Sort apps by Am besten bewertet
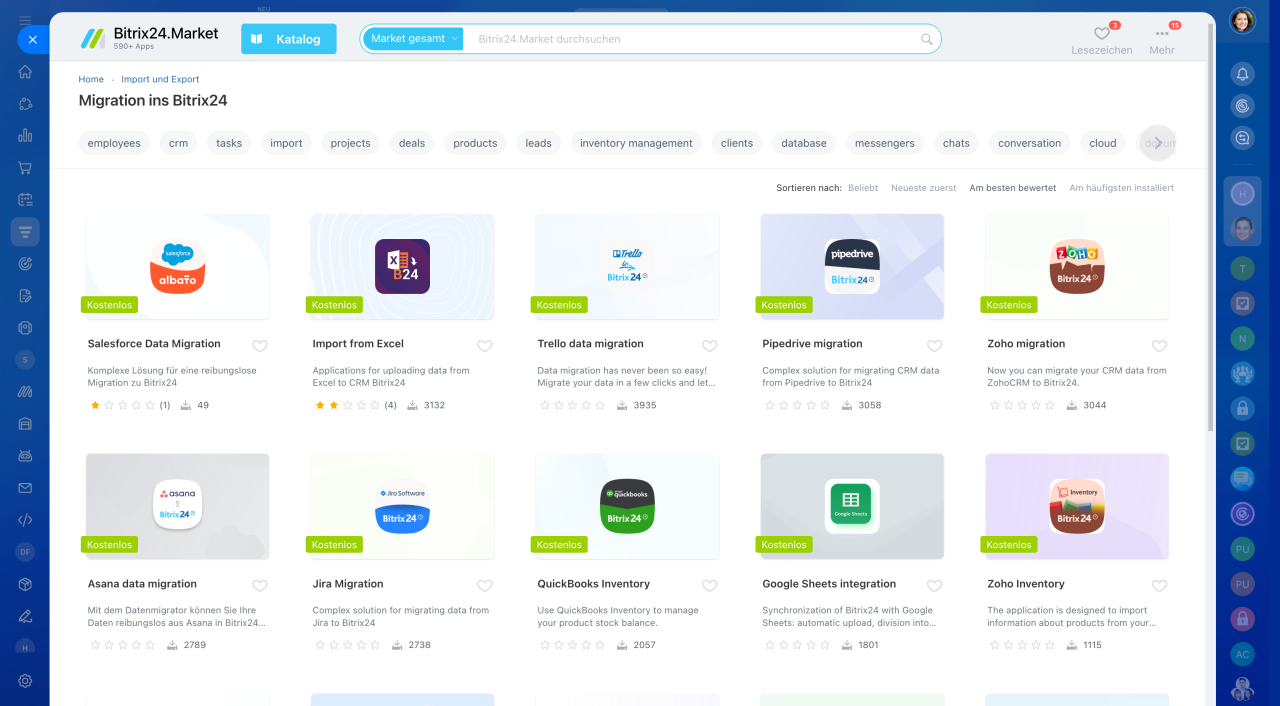This screenshot has height=706, width=1280. pyautogui.click(x=1013, y=188)
